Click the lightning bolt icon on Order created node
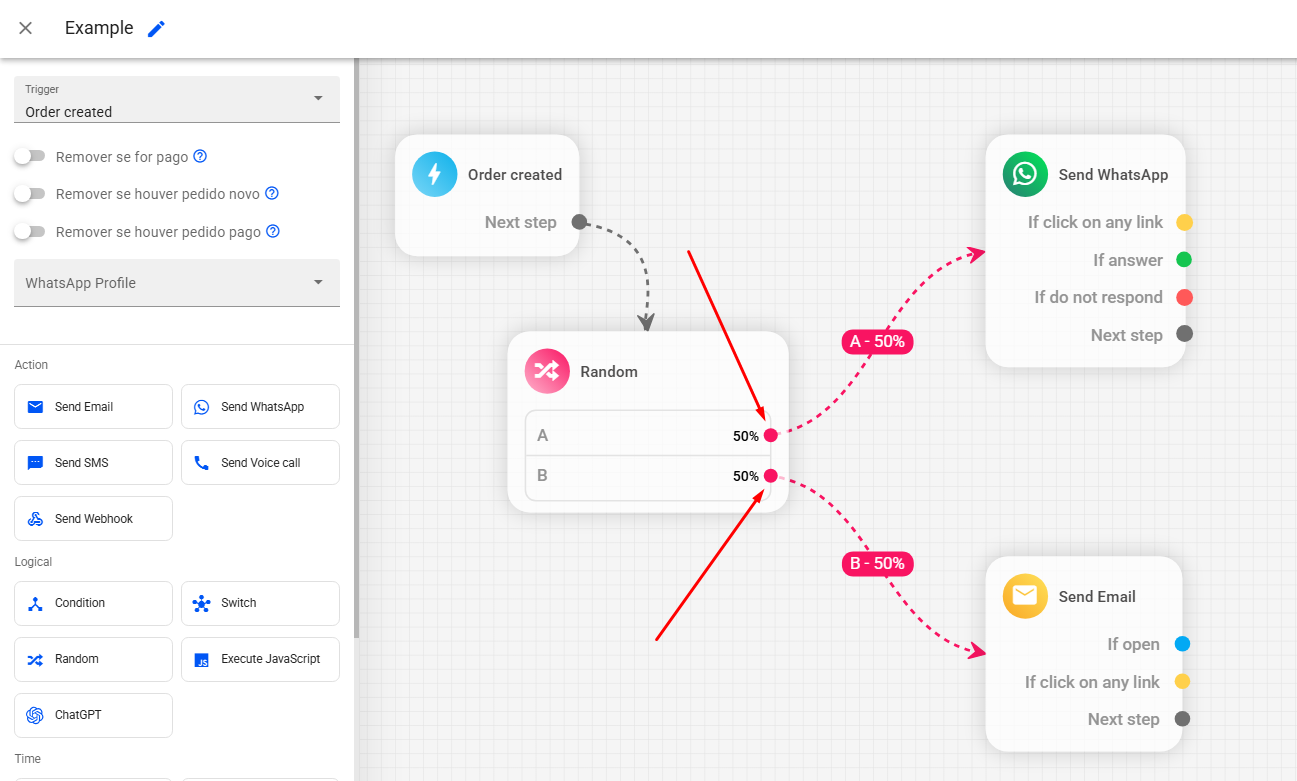 (434, 174)
